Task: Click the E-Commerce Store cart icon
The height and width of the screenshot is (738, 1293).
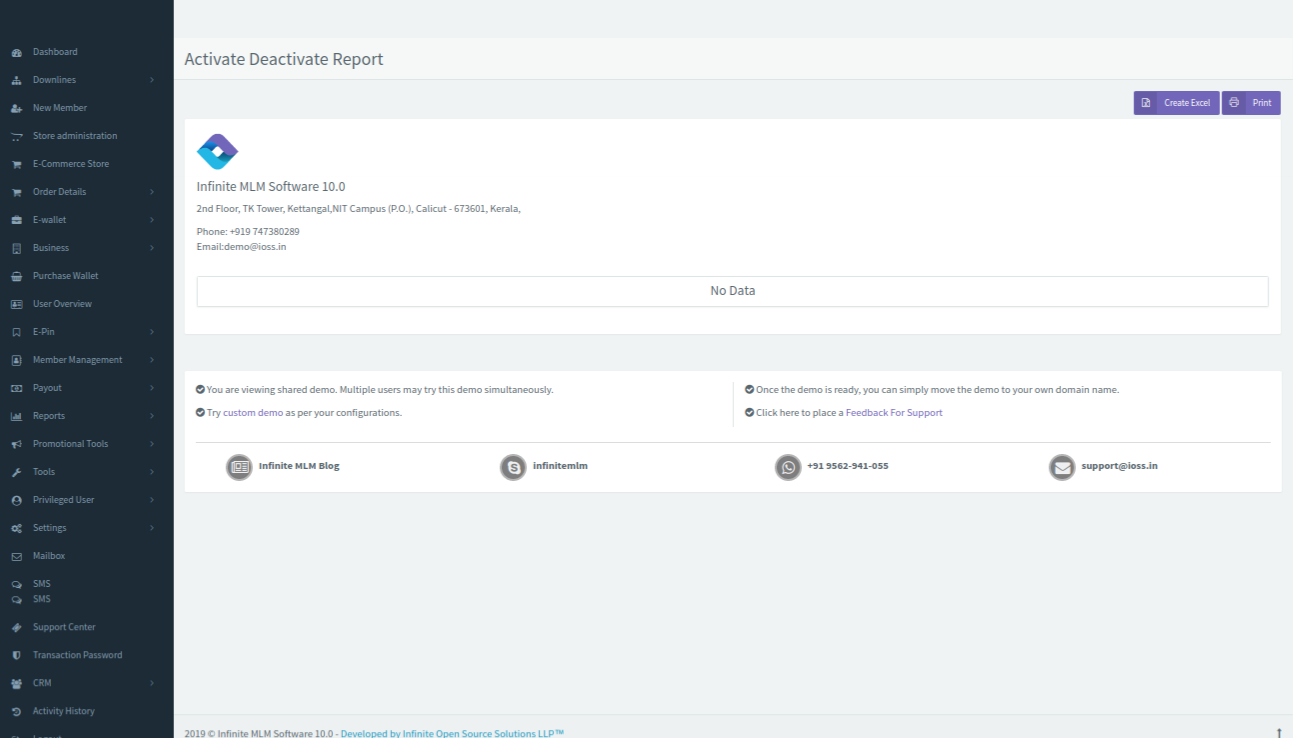Action: coord(16,164)
